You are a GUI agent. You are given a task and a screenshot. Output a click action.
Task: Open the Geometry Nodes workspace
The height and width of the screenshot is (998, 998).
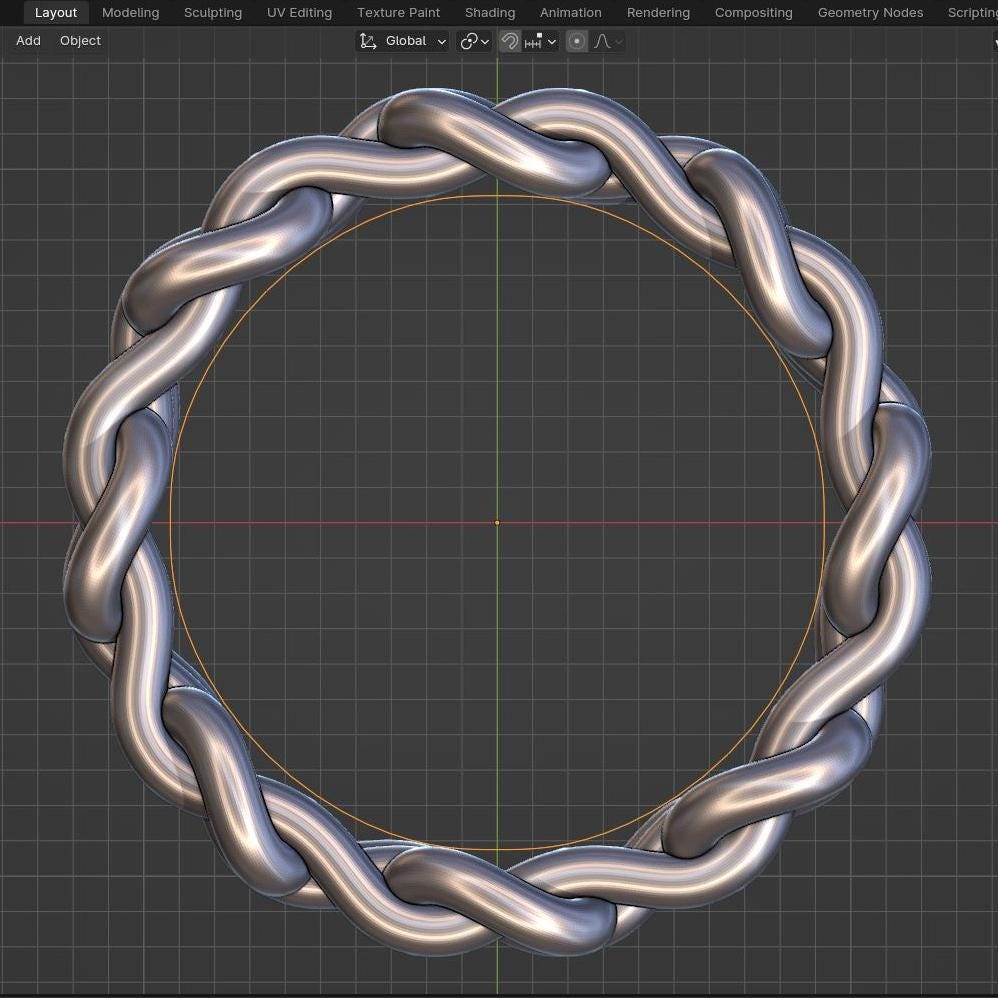pyautogui.click(x=870, y=13)
